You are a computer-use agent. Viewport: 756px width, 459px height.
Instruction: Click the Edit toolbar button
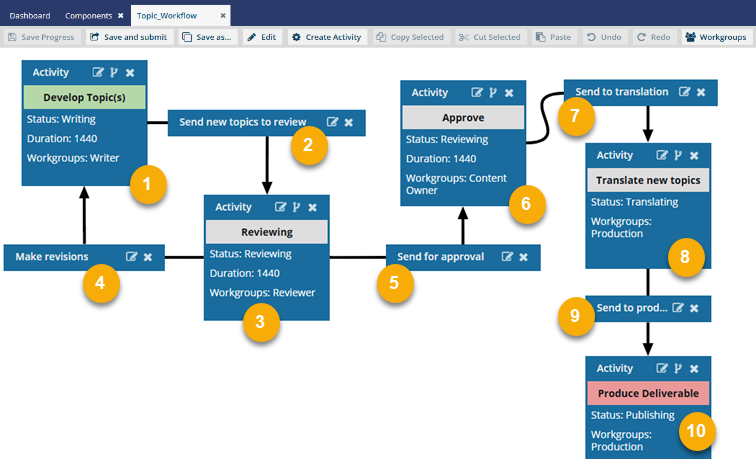coord(264,37)
